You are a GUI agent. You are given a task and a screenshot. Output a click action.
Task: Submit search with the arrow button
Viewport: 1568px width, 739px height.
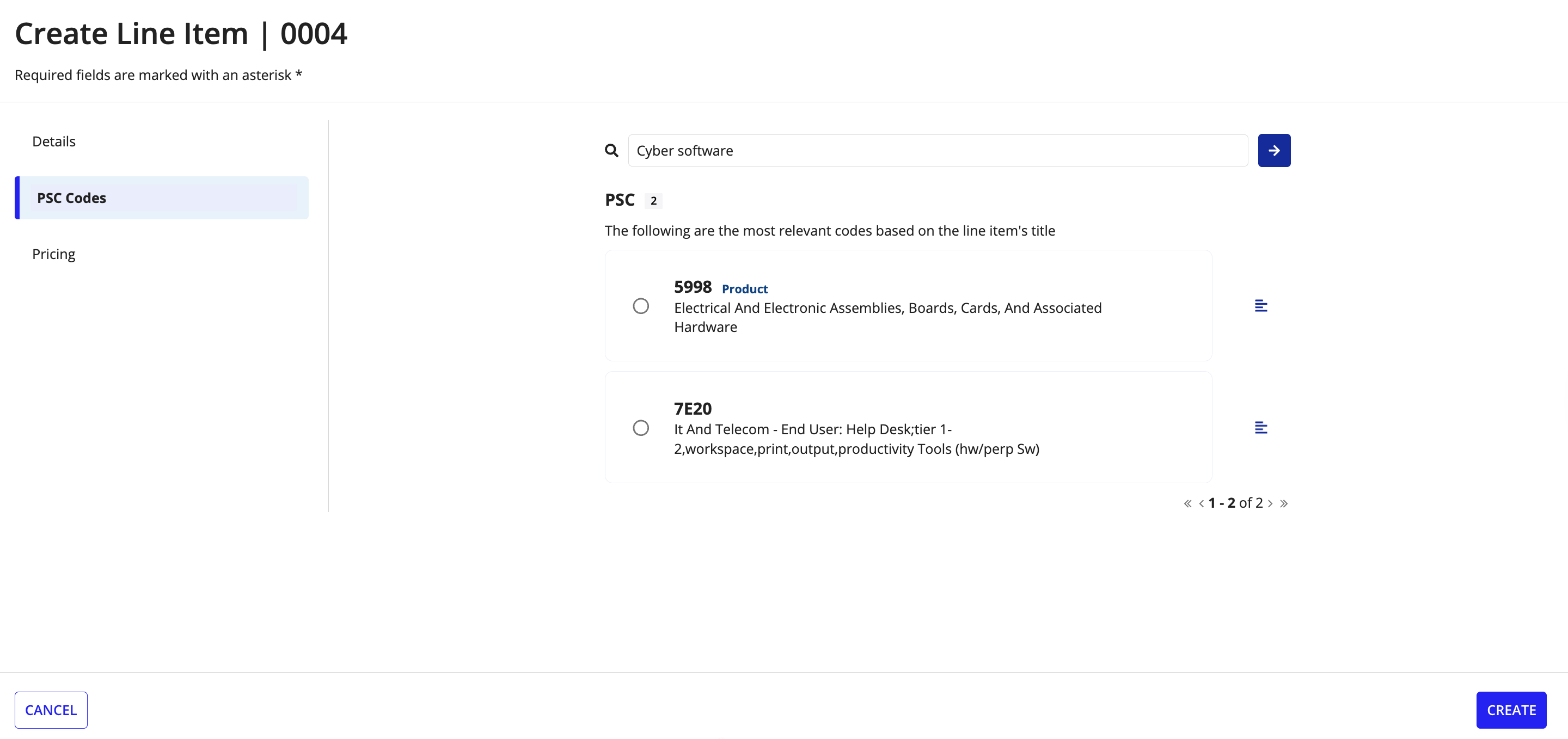(1274, 150)
